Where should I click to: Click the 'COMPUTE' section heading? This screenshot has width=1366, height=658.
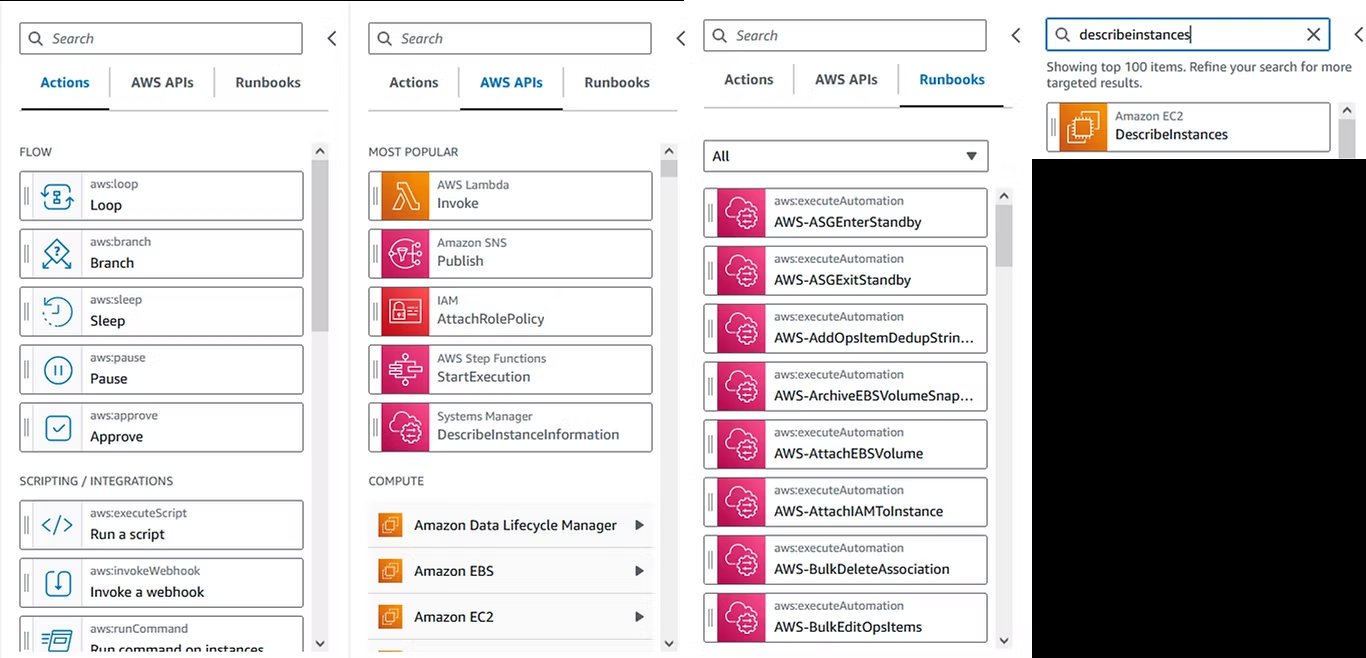[396, 481]
